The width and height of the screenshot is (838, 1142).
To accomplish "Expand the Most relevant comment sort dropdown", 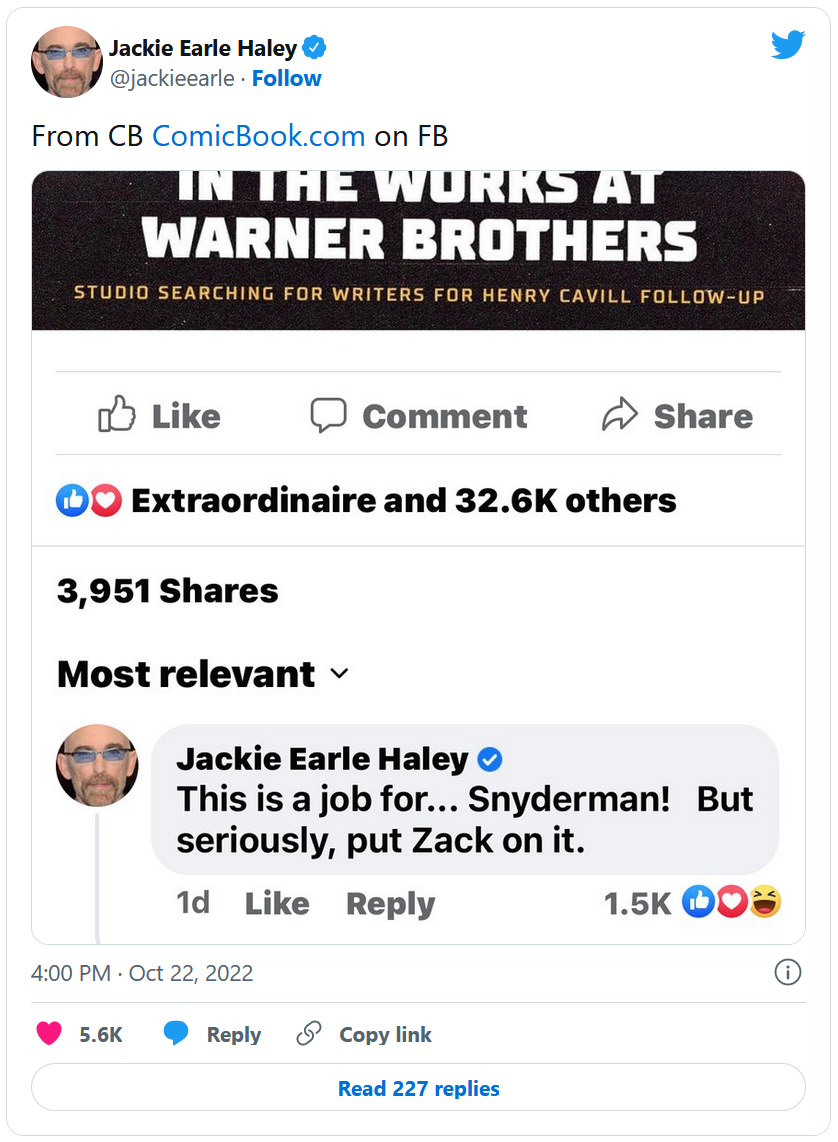I will [339, 674].
